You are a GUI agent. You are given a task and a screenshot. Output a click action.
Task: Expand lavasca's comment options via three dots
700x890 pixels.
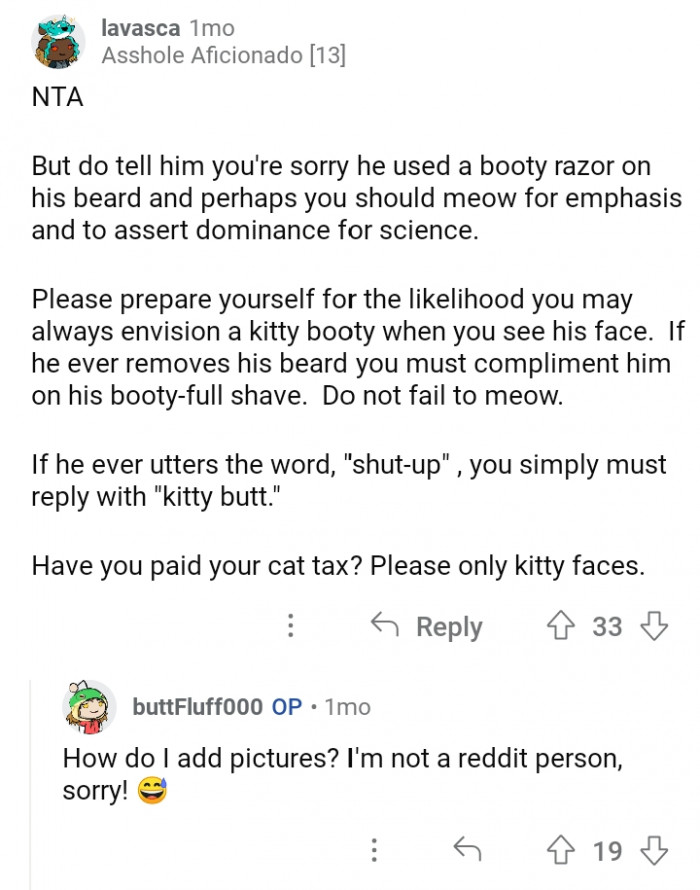point(290,626)
